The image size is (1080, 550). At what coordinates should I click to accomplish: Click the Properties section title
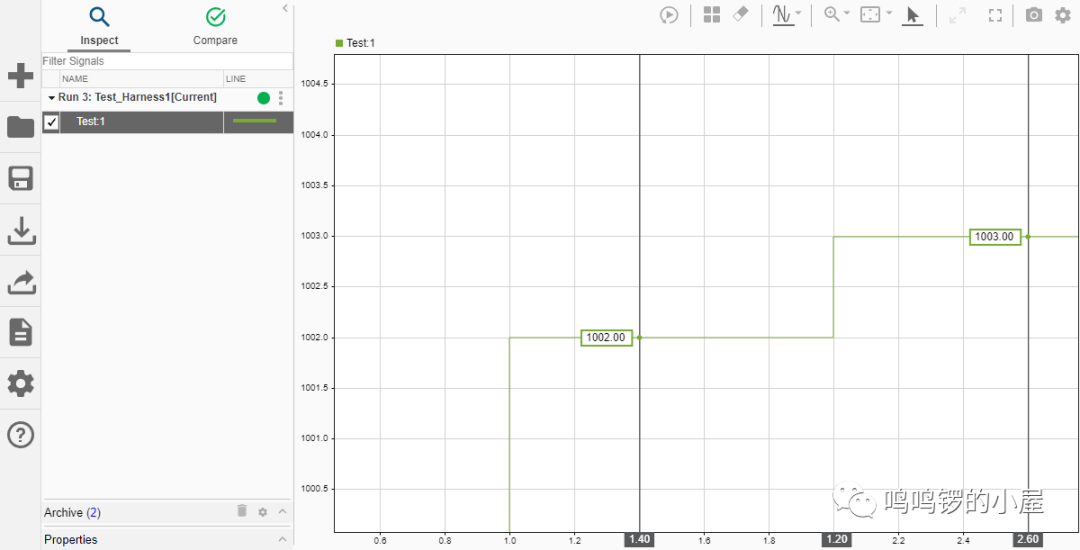(70, 540)
